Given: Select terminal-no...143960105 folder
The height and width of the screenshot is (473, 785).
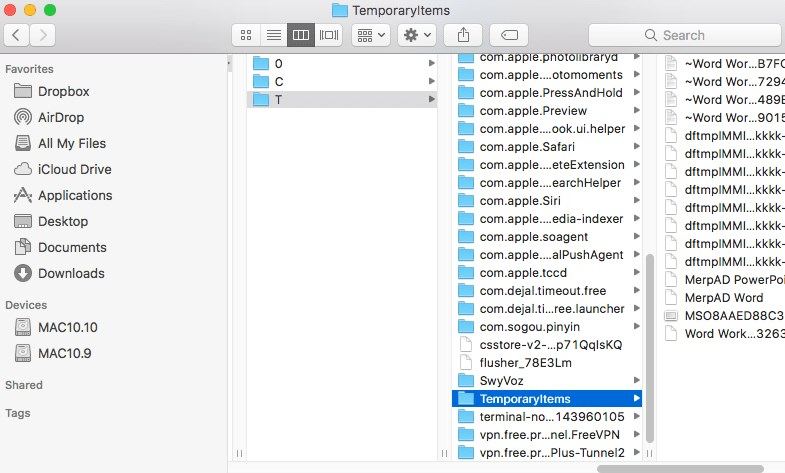Looking at the screenshot, I should tap(547, 417).
